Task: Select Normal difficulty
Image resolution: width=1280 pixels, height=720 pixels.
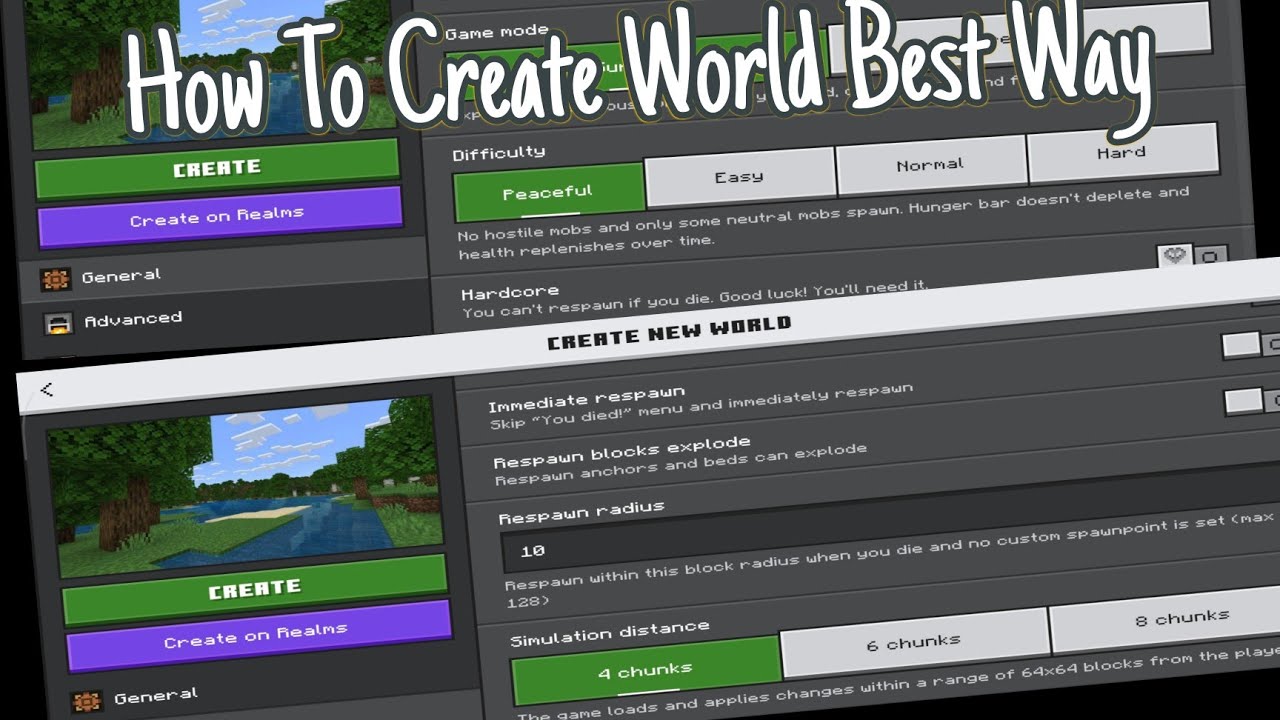Action: [930, 164]
